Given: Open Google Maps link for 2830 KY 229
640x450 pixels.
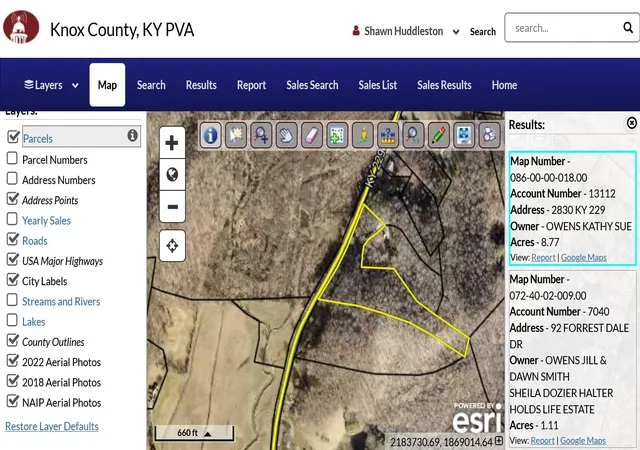Looking at the screenshot, I should tap(584, 258).
